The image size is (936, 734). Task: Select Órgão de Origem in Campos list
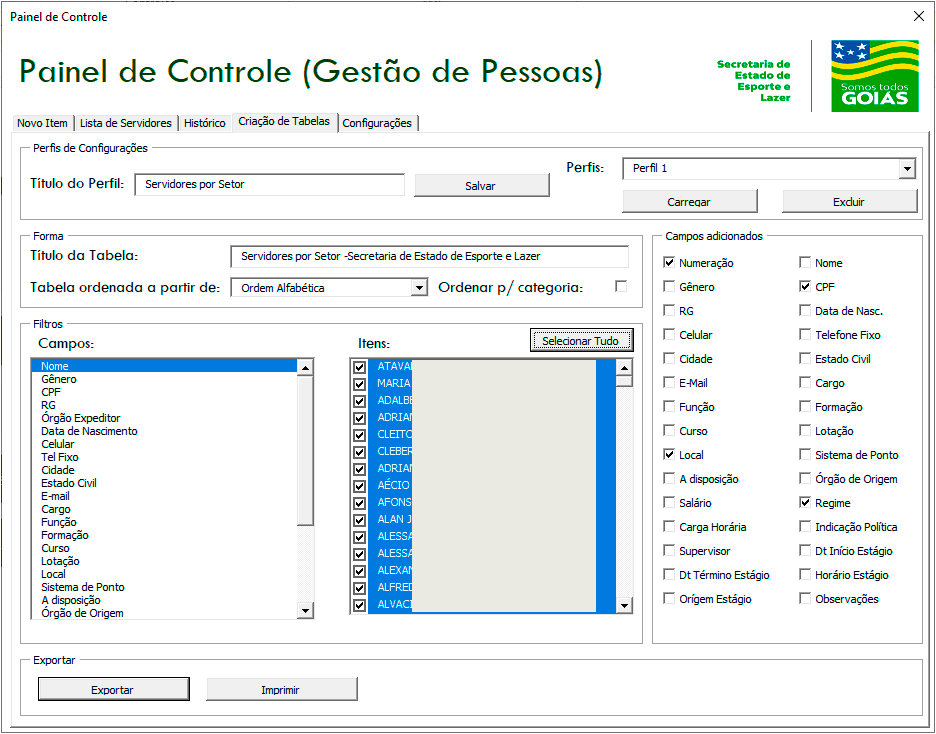pyautogui.click(x=164, y=613)
